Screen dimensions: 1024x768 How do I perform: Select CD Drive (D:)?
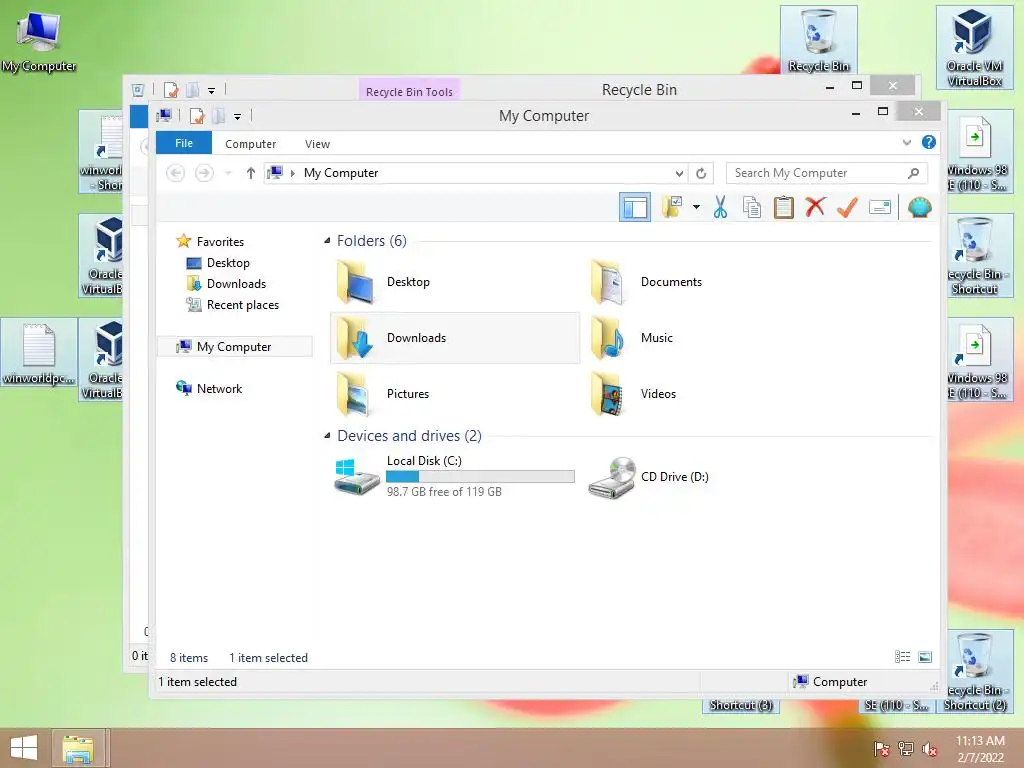(708, 477)
